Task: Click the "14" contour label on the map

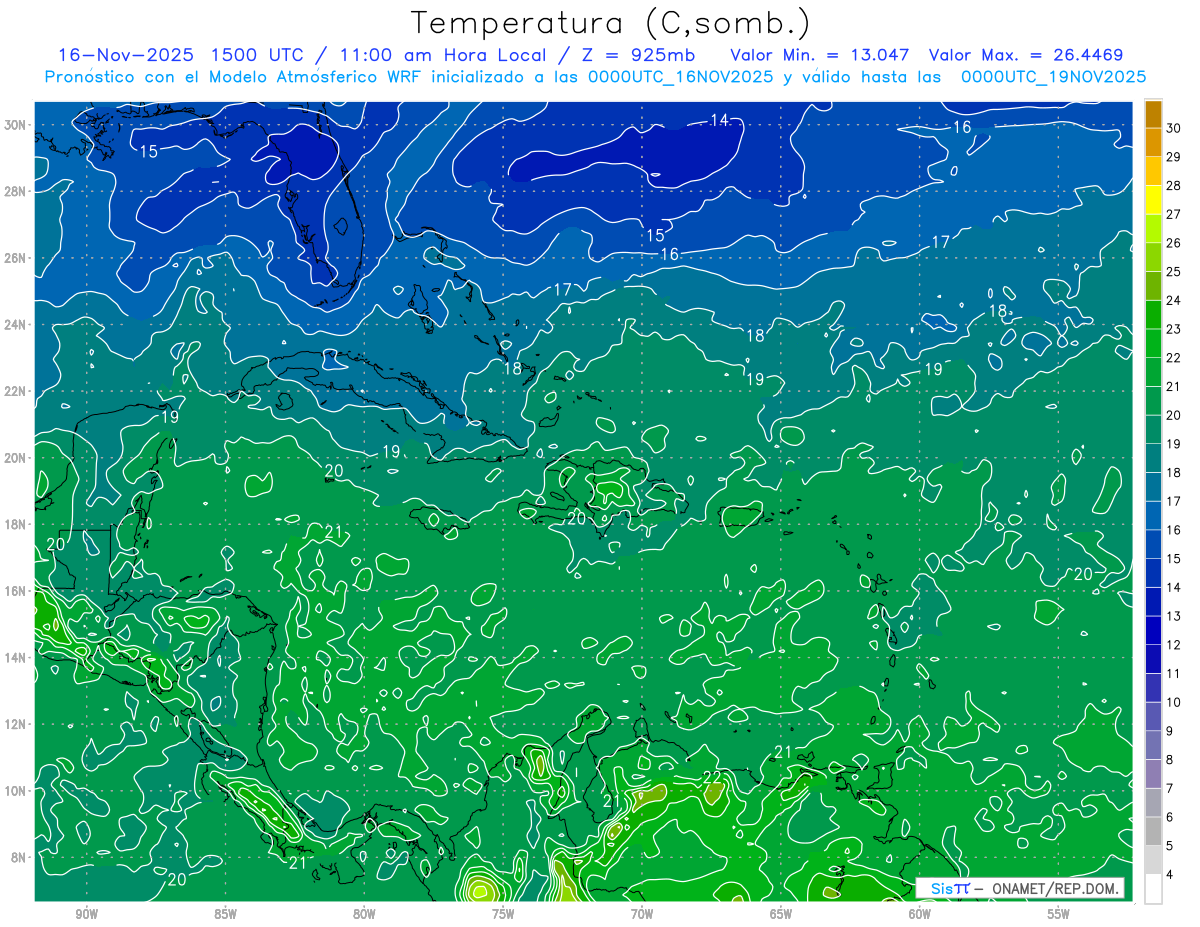Action: (719, 120)
